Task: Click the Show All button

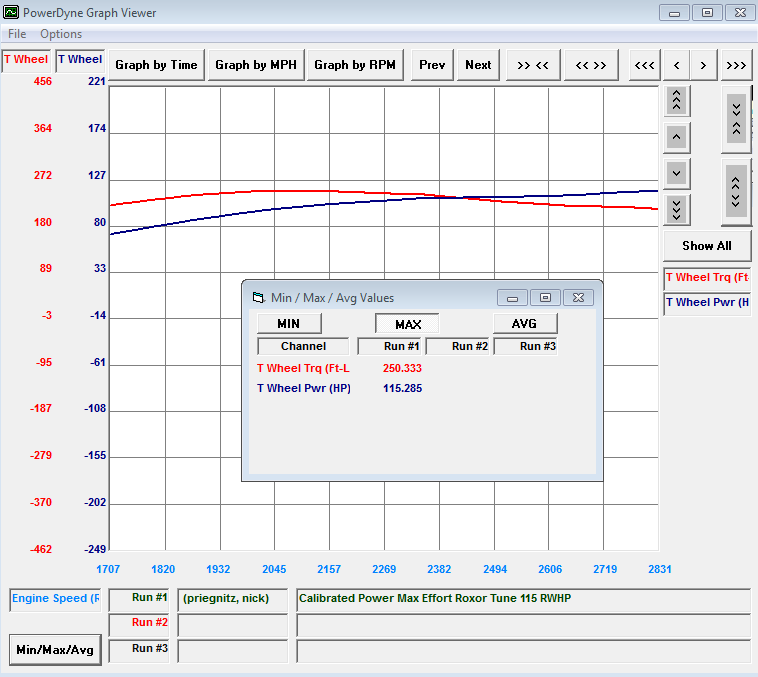Action: click(x=706, y=245)
